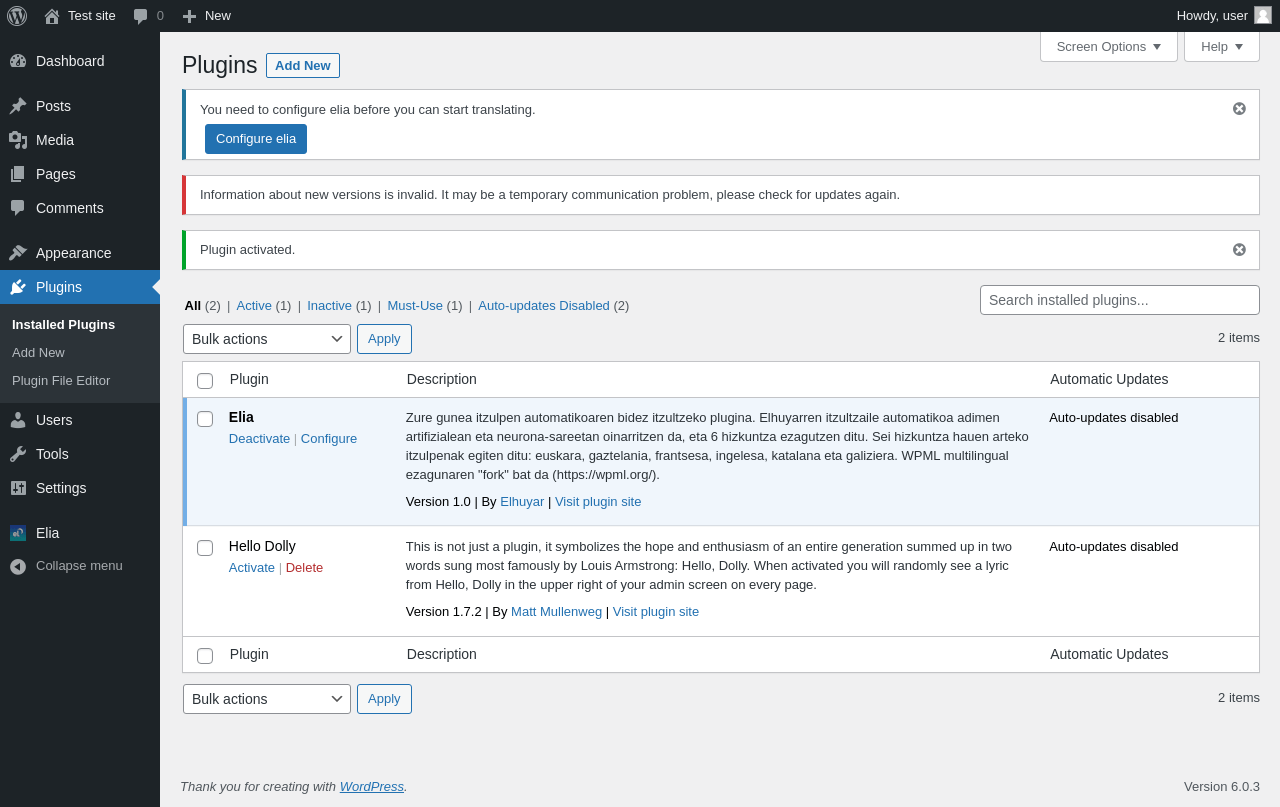Open the top Bulk actions dropdown
The height and width of the screenshot is (807, 1280).
[266, 339]
